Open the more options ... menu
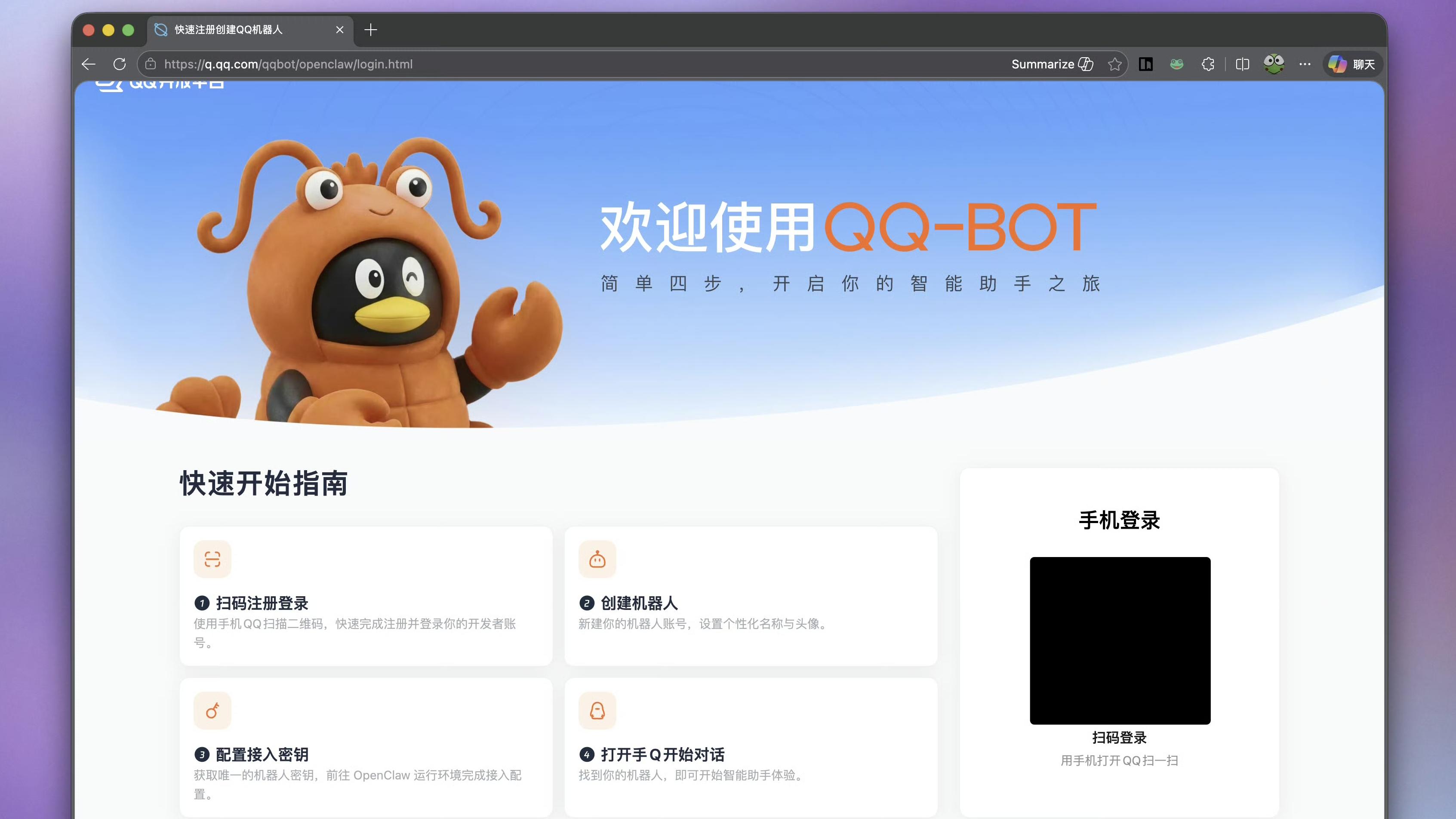Viewport: 1456px width, 819px height. click(1305, 64)
